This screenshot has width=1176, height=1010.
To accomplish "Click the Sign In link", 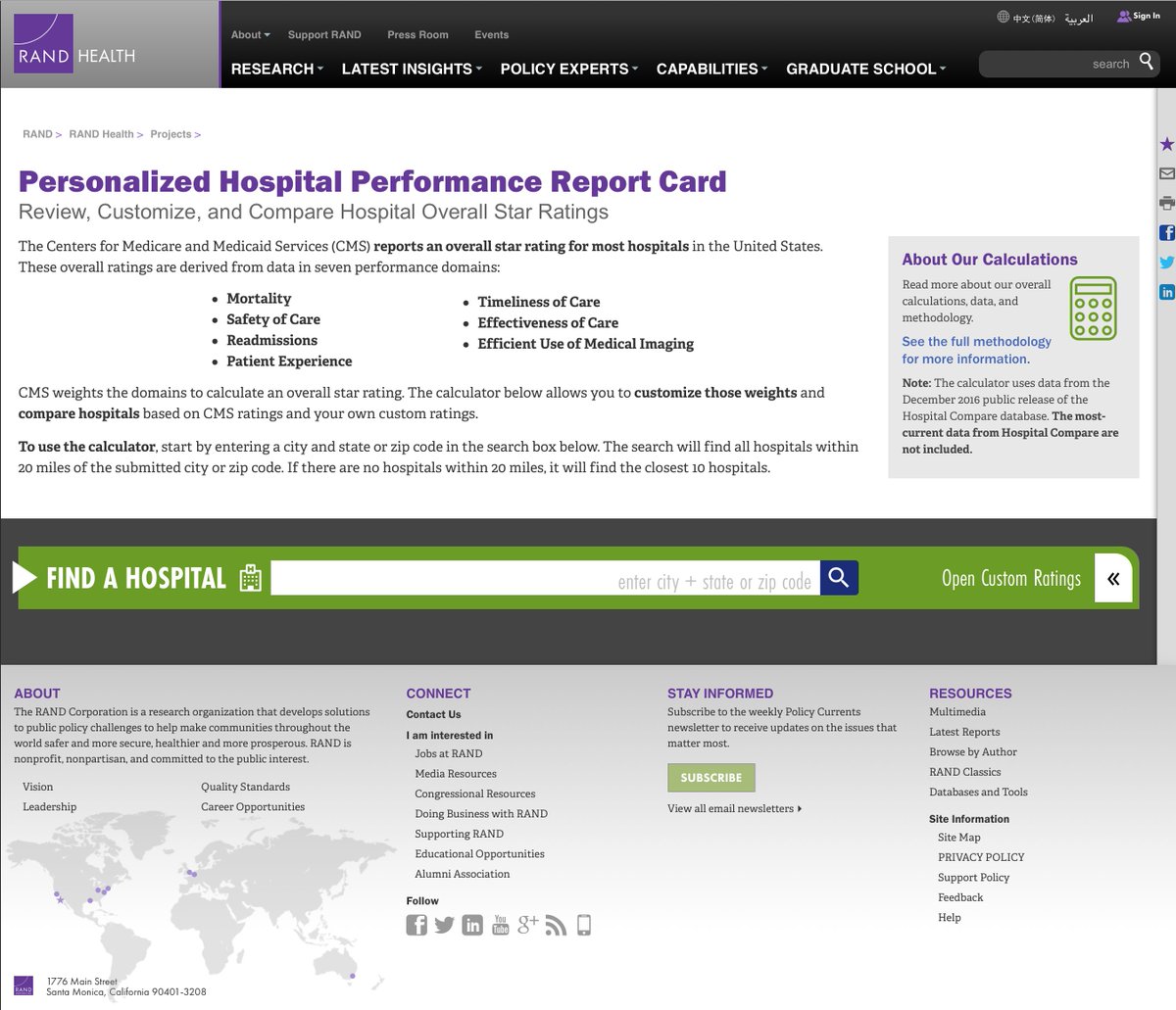I will 1147,17.
